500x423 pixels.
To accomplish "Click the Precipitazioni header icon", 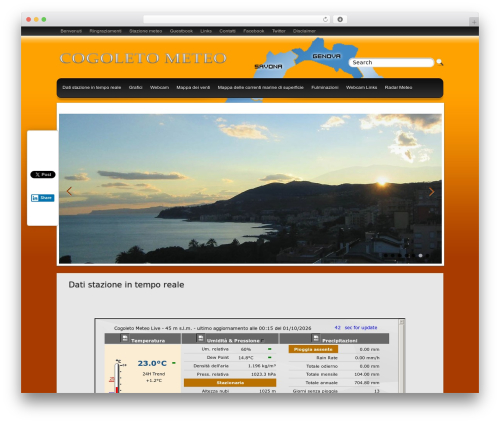I will 315,338.
